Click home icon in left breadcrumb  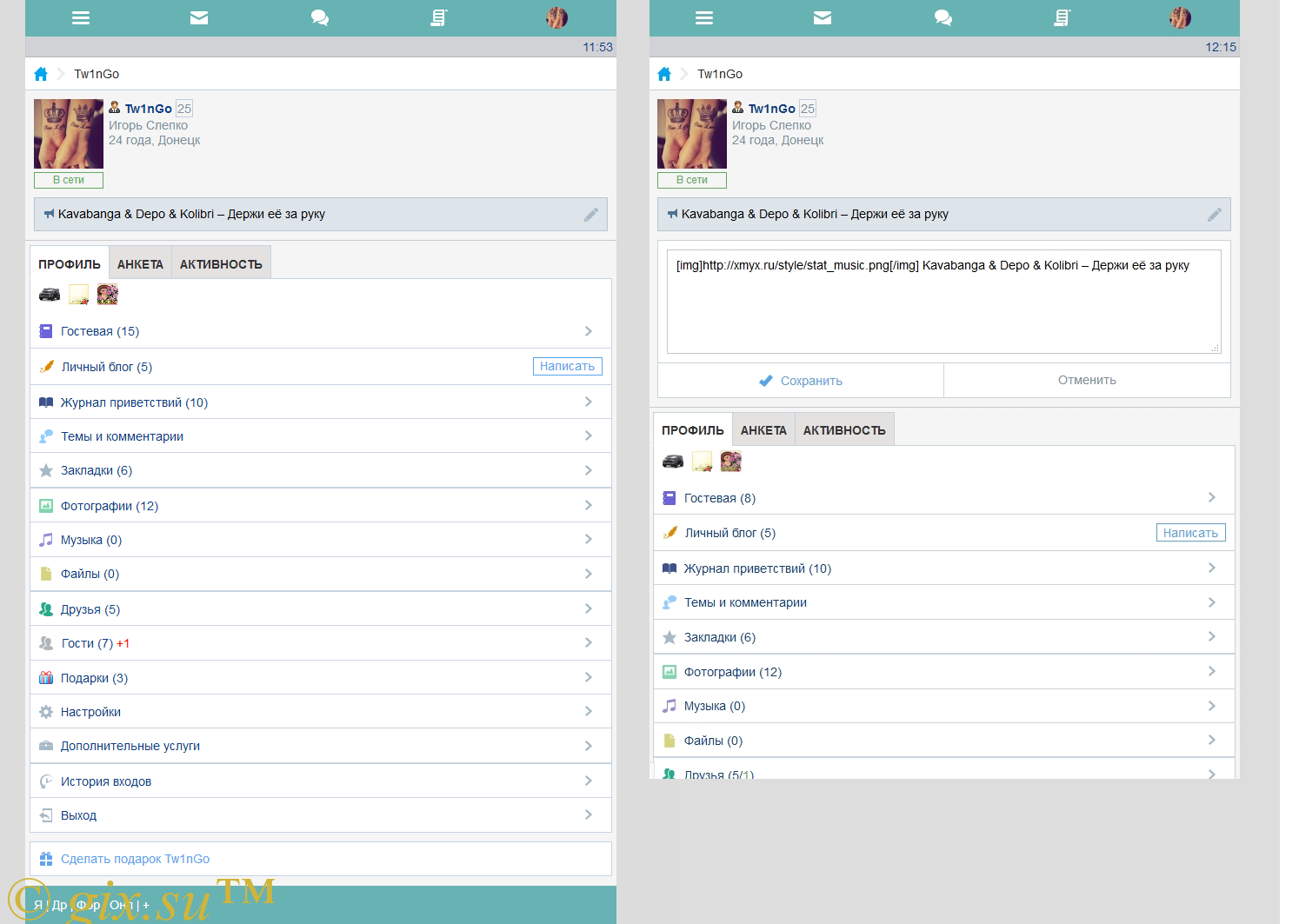point(41,74)
